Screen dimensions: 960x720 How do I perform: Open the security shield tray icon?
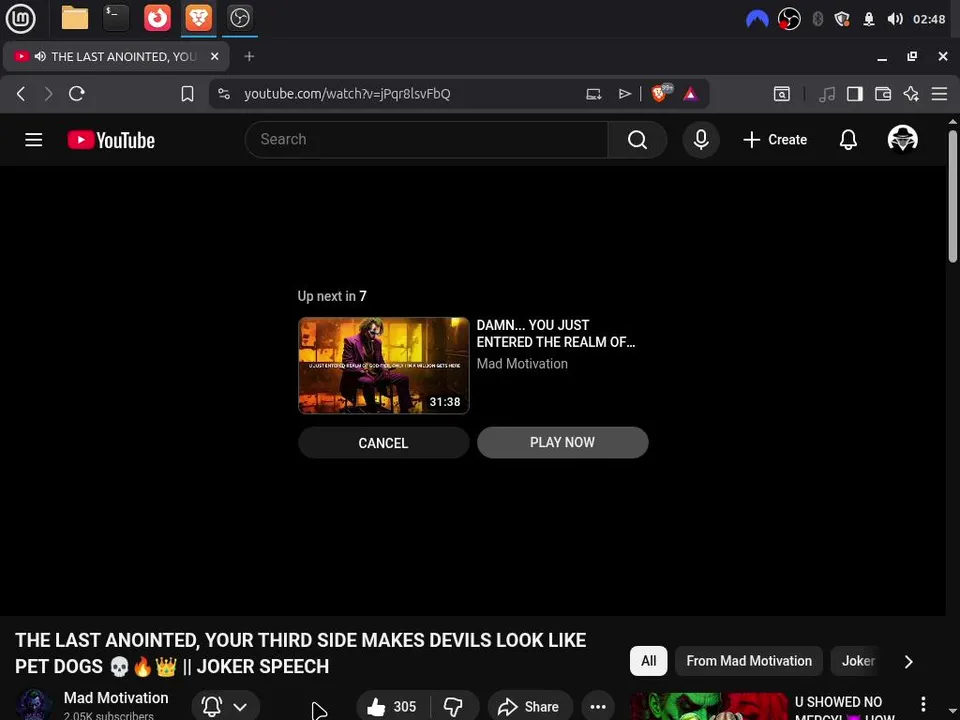point(842,19)
